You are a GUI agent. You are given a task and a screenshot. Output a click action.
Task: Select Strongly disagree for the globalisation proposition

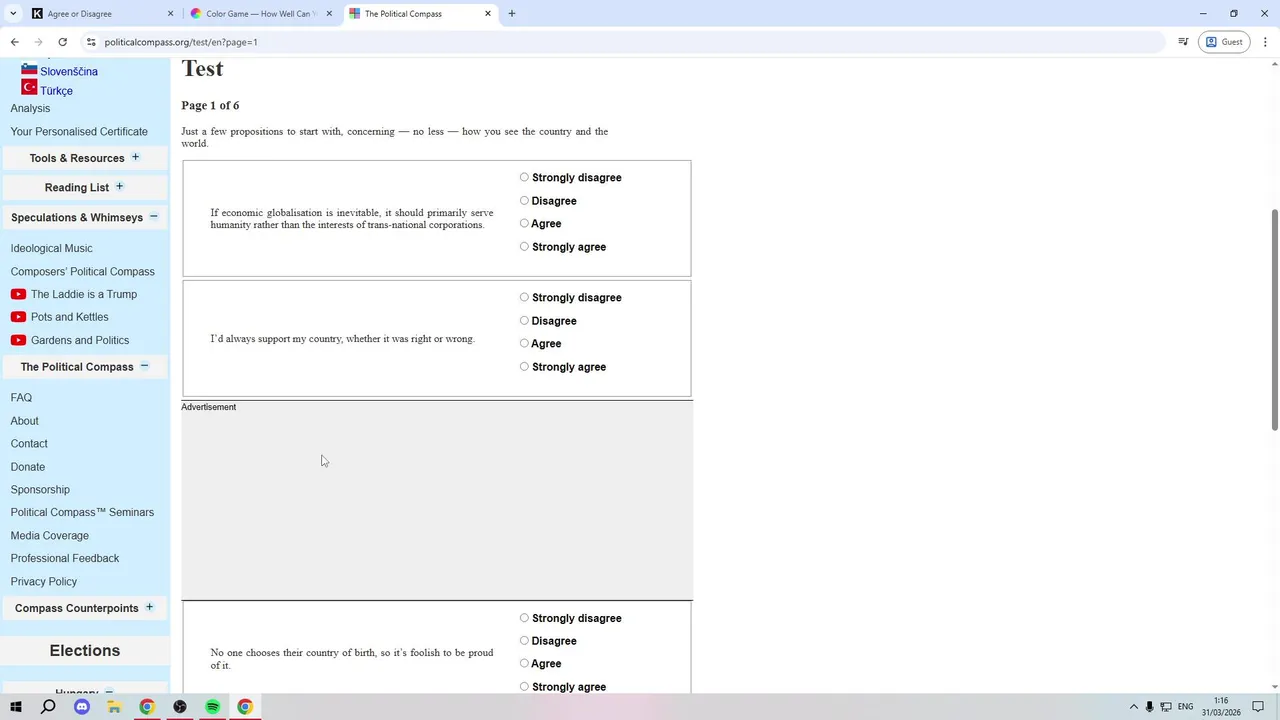[524, 177]
